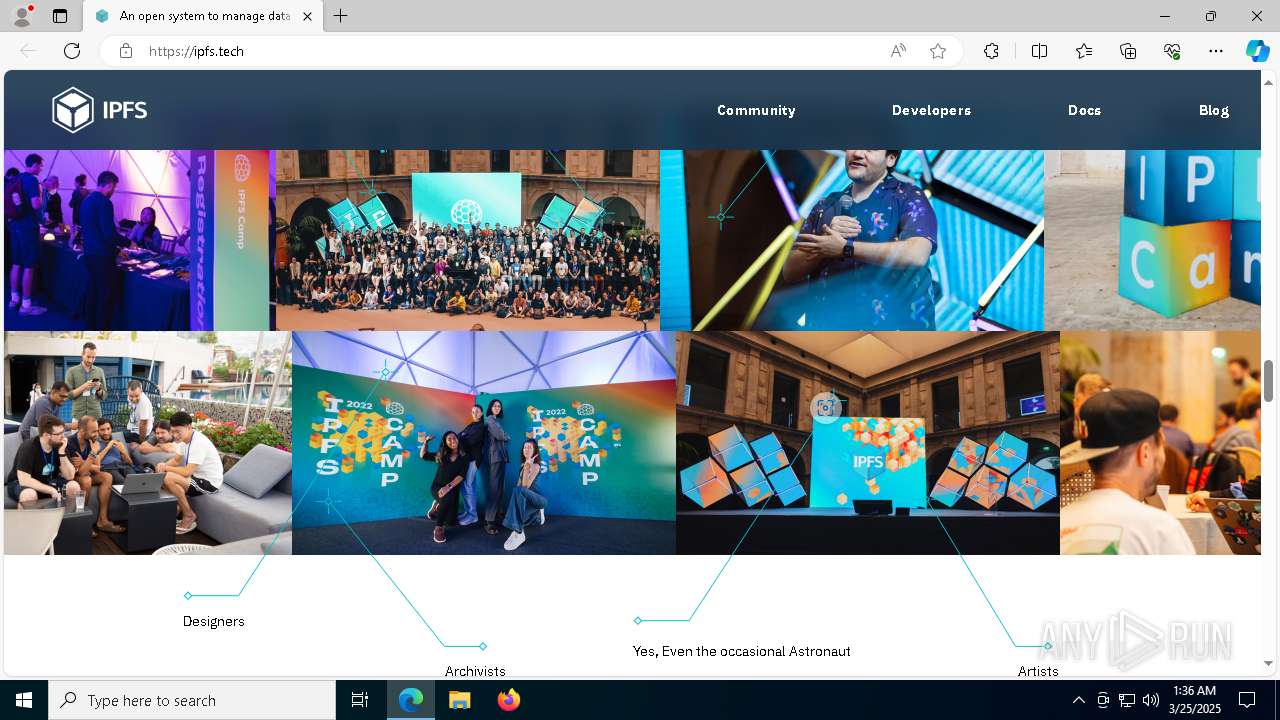
Task: Click the group photo in courtyard
Action: tap(467, 240)
